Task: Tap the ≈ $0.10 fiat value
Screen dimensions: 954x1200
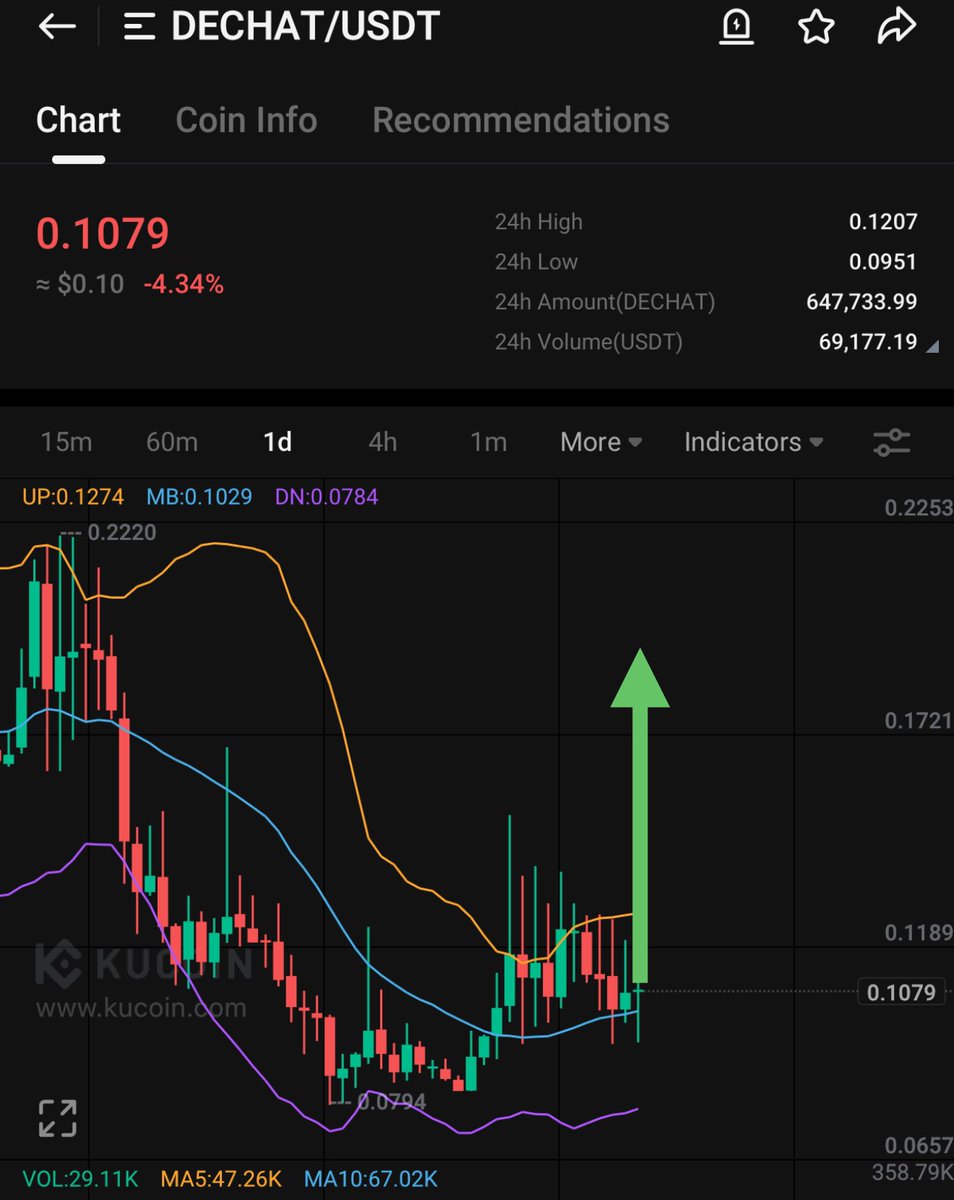Action: [80, 285]
